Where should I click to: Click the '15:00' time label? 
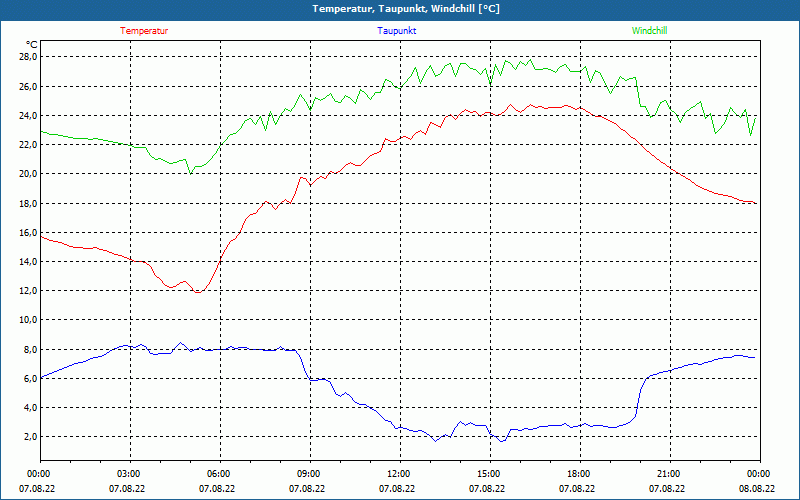tap(490, 474)
